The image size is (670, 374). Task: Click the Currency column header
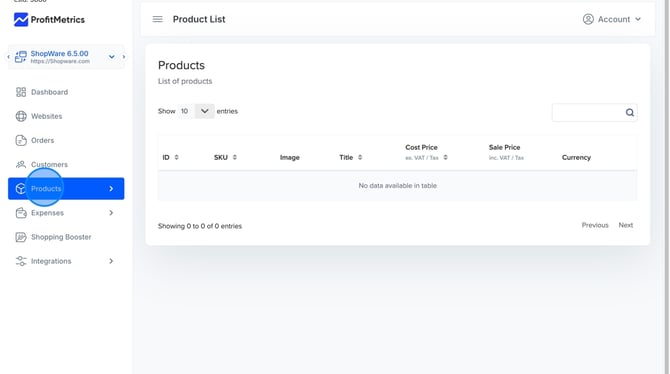[x=576, y=157]
